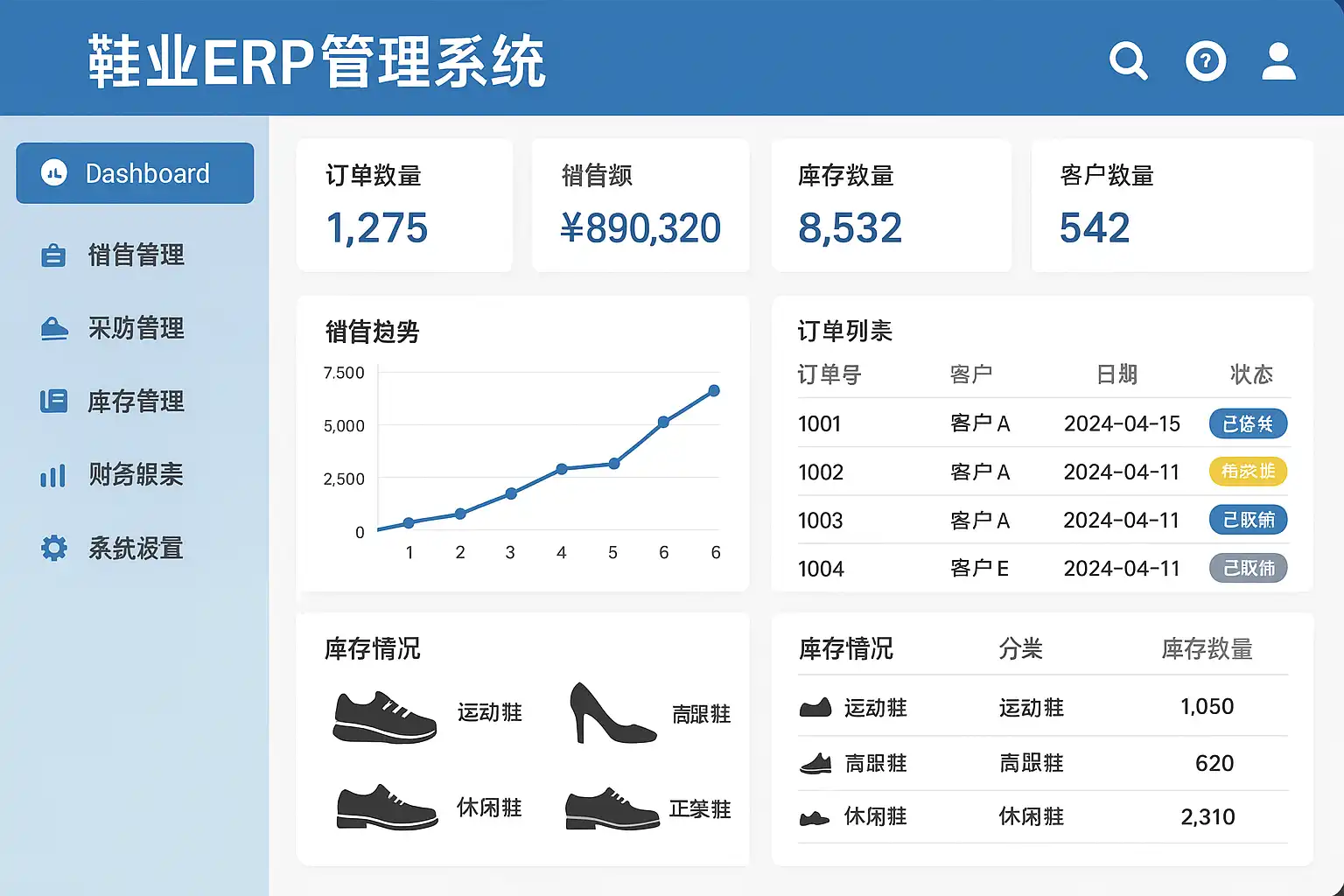Click the 7,500 y-axis label on the chart
This screenshot has height=896, width=1344.
pos(344,373)
